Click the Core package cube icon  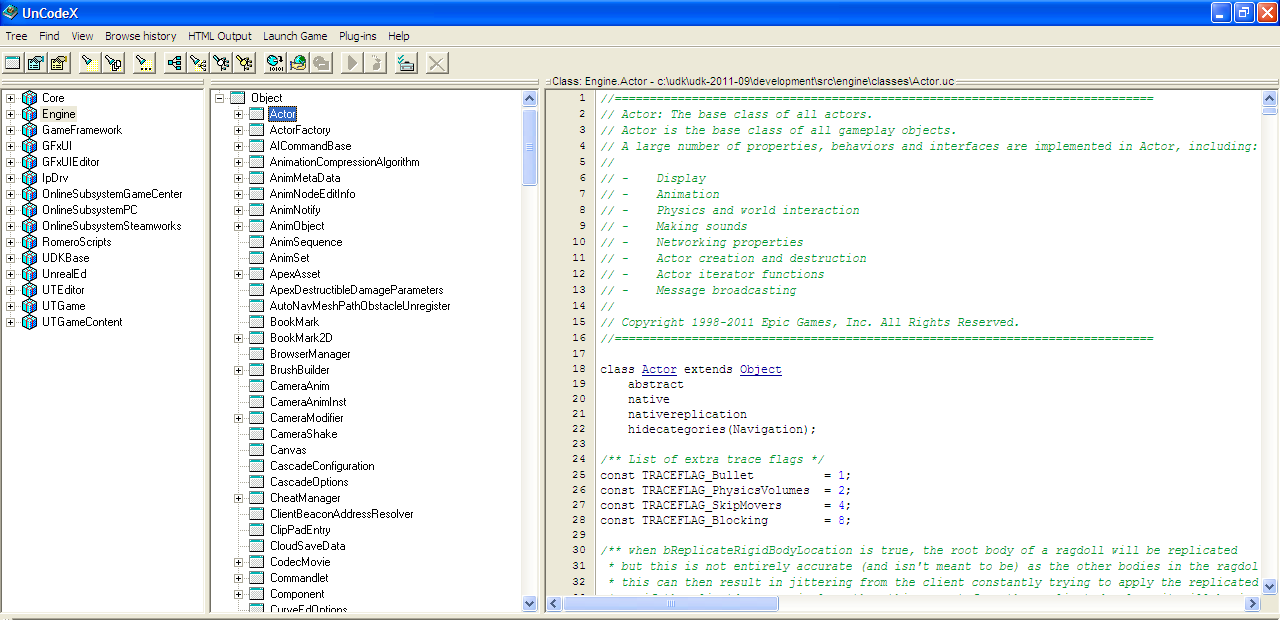pyautogui.click(x=29, y=98)
